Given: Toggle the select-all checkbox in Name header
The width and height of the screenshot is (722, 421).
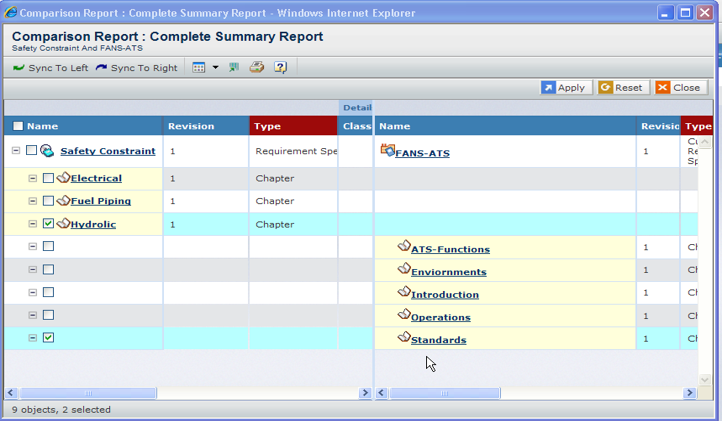Looking at the screenshot, I should [x=18, y=126].
